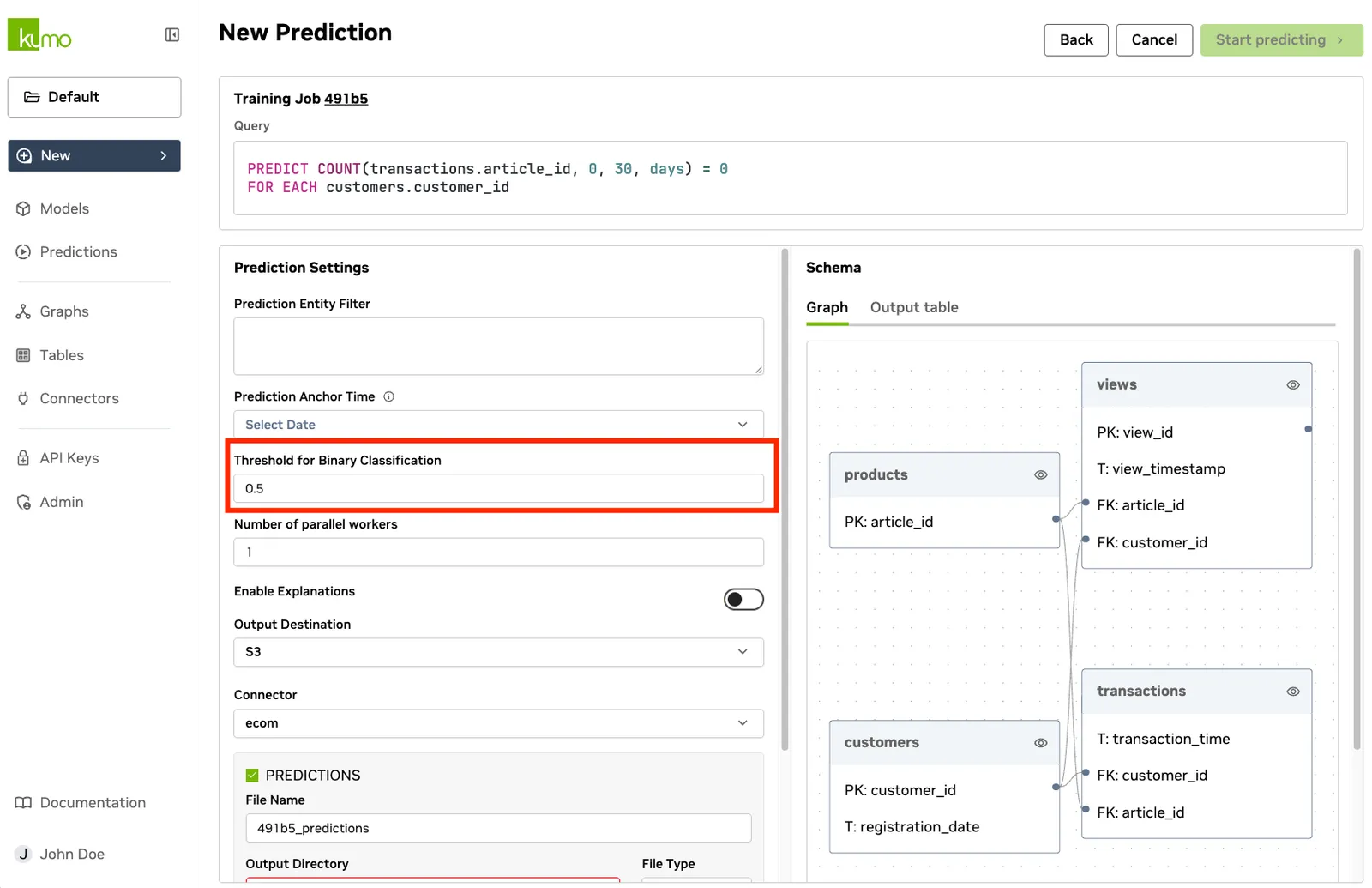Open Predictions in the sidebar

point(78,251)
